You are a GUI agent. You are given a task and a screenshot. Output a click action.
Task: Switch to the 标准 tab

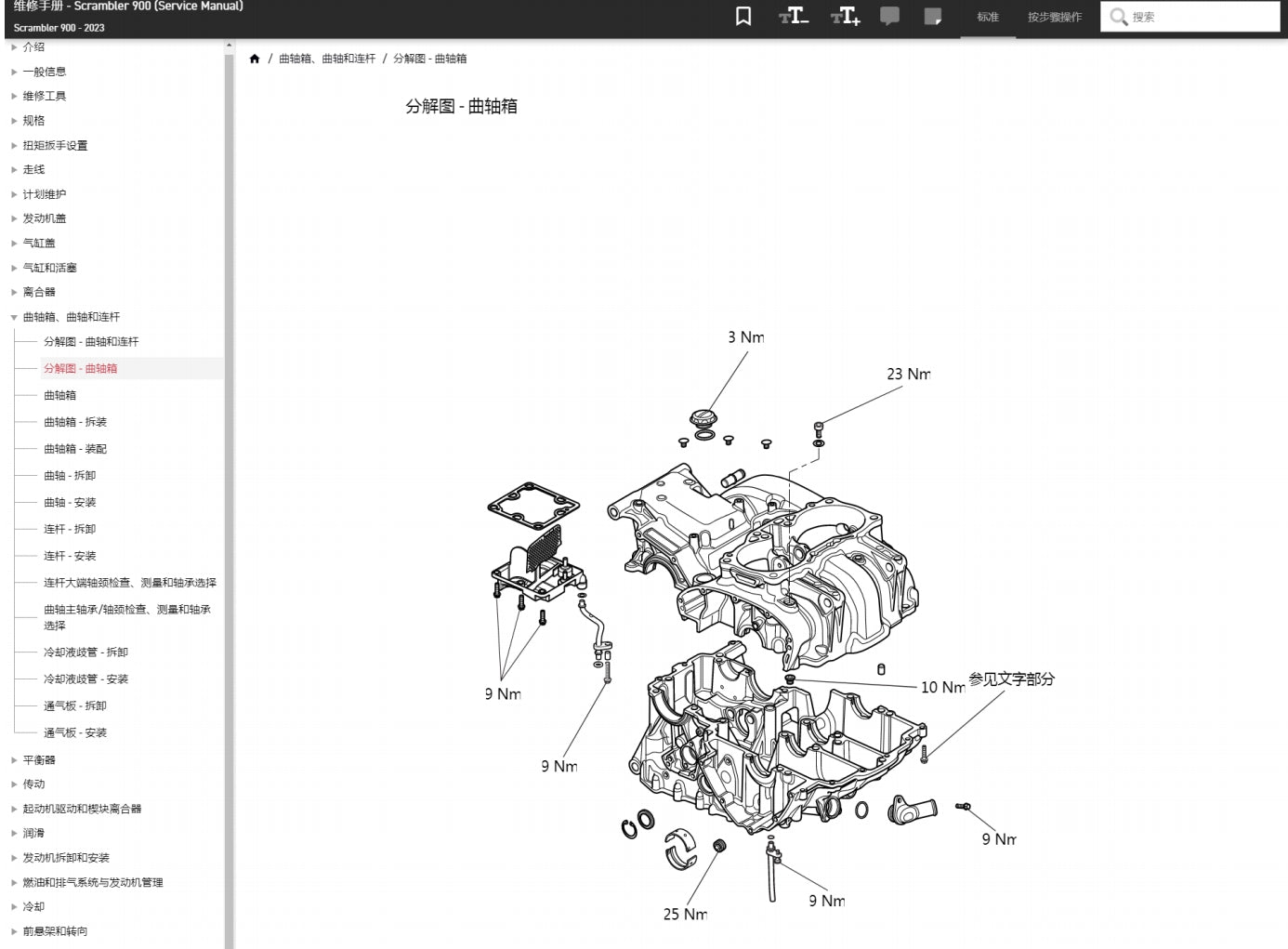click(x=988, y=16)
